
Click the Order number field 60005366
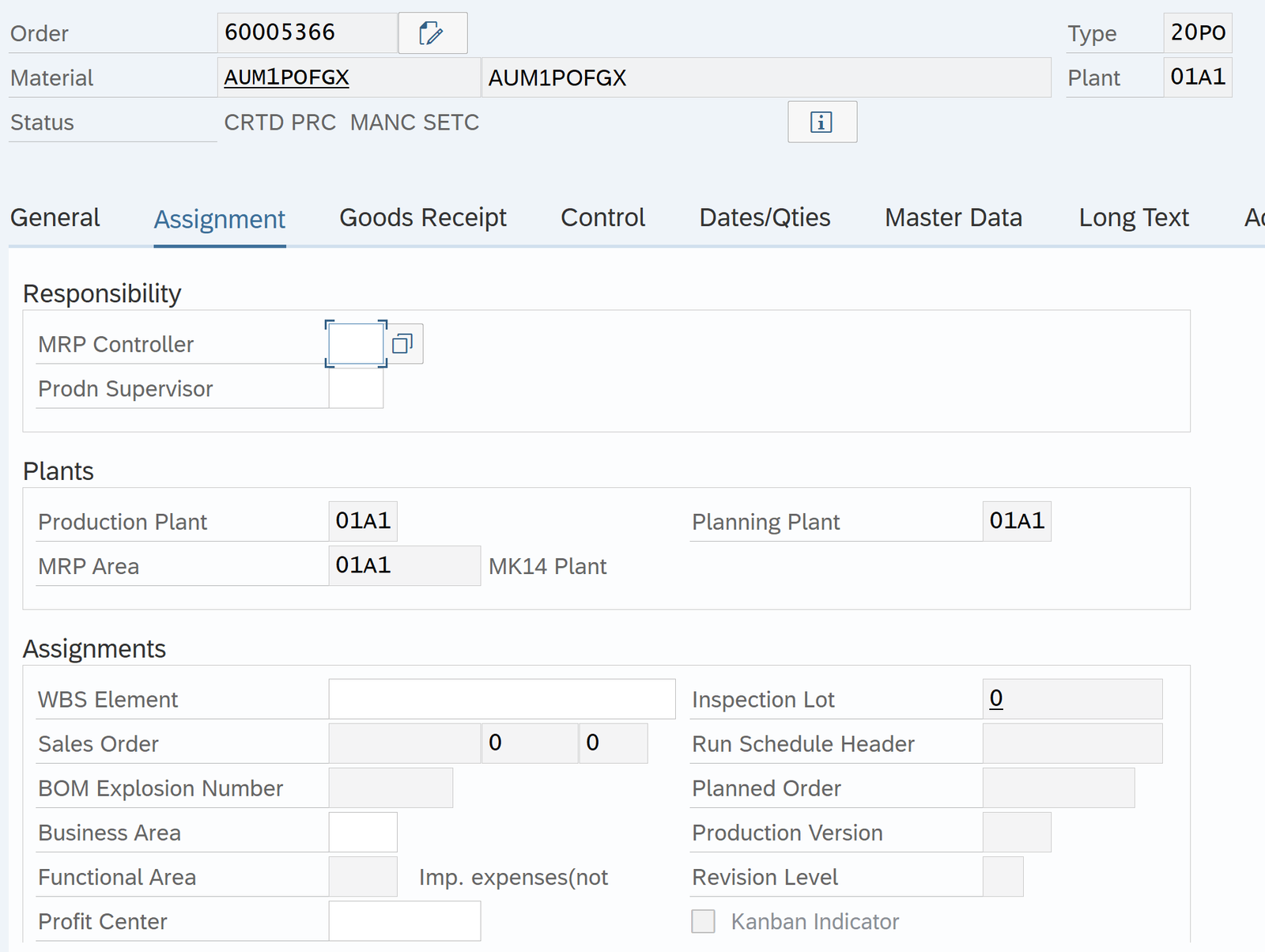(x=307, y=33)
